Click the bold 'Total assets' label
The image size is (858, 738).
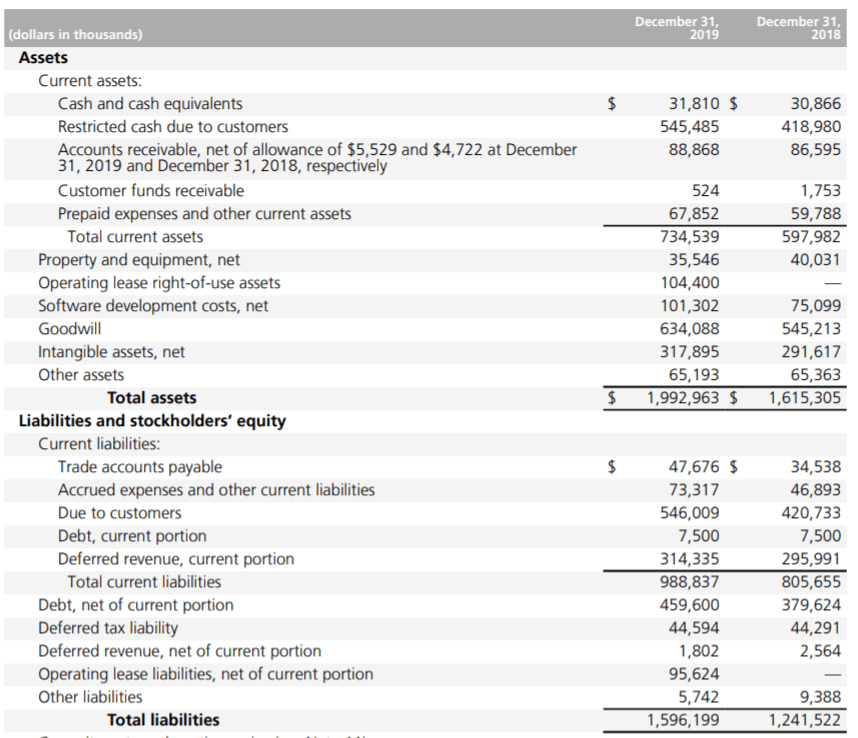pyautogui.click(x=152, y=398)
